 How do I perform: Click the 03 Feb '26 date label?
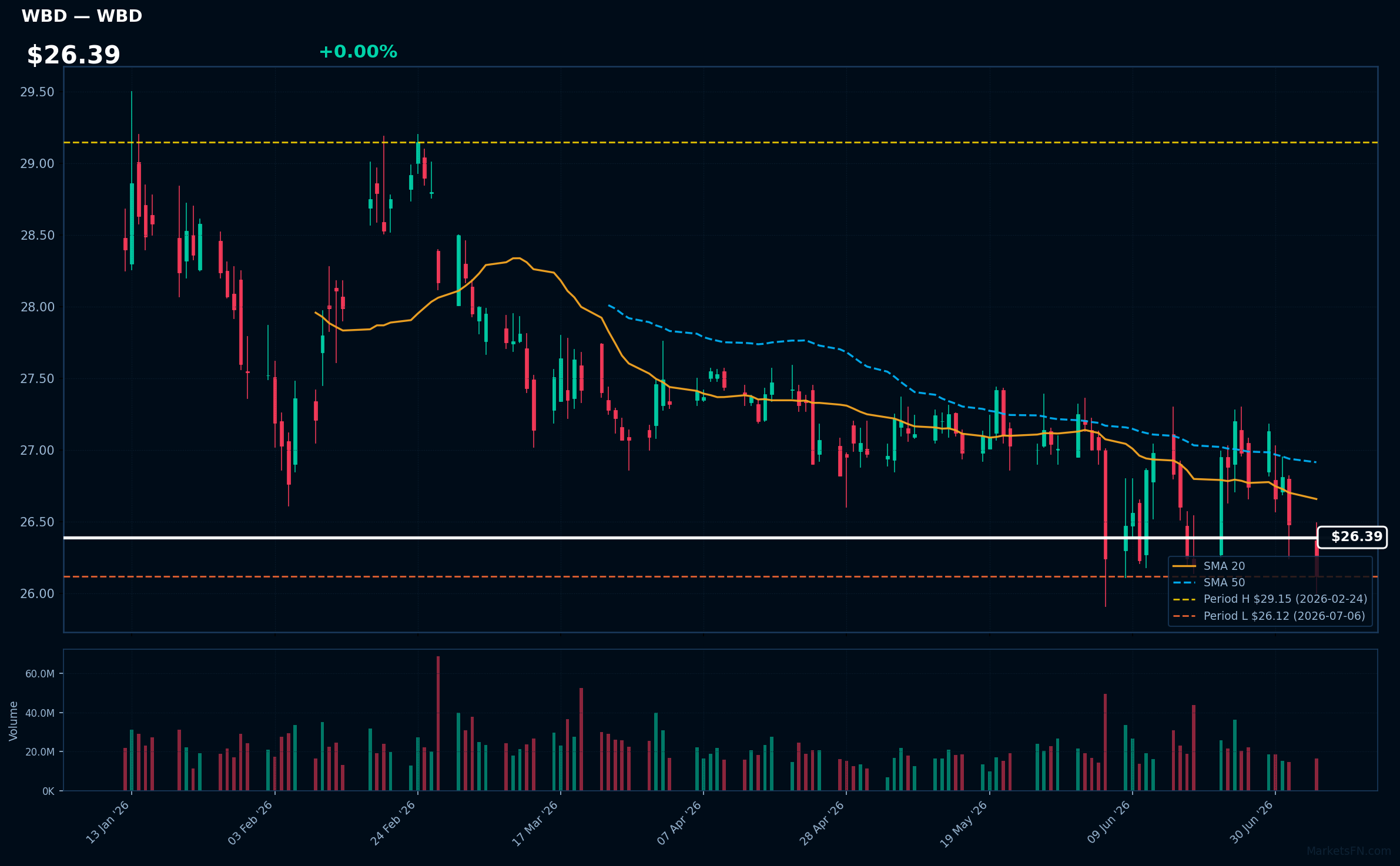tap(251, 823)
